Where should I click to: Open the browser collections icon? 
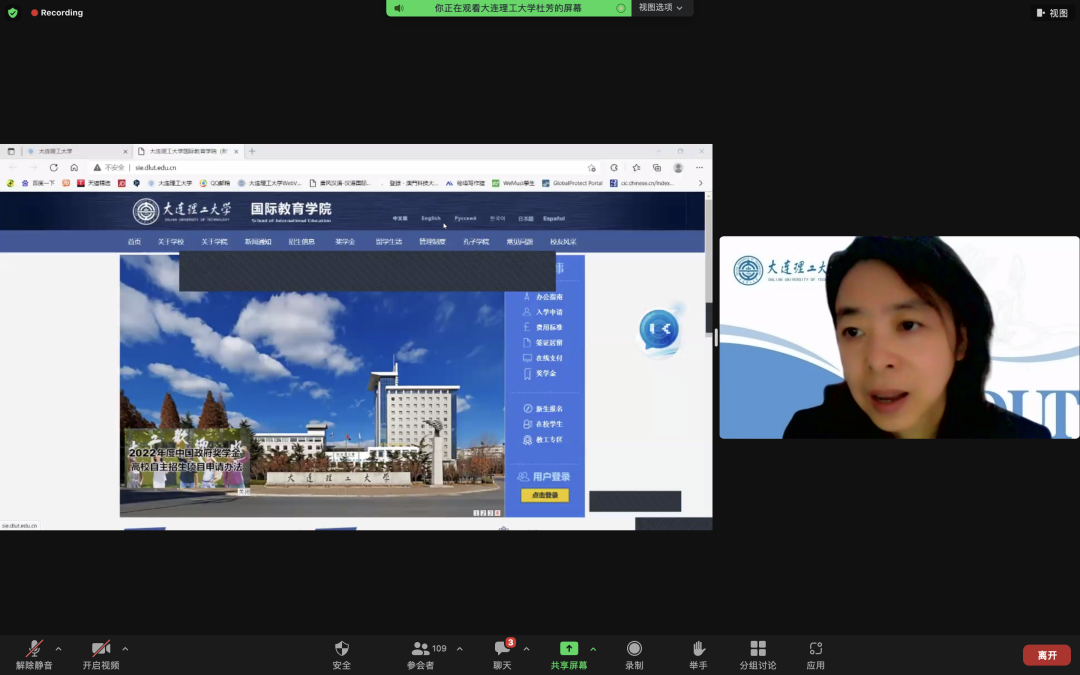click(657, 167)
